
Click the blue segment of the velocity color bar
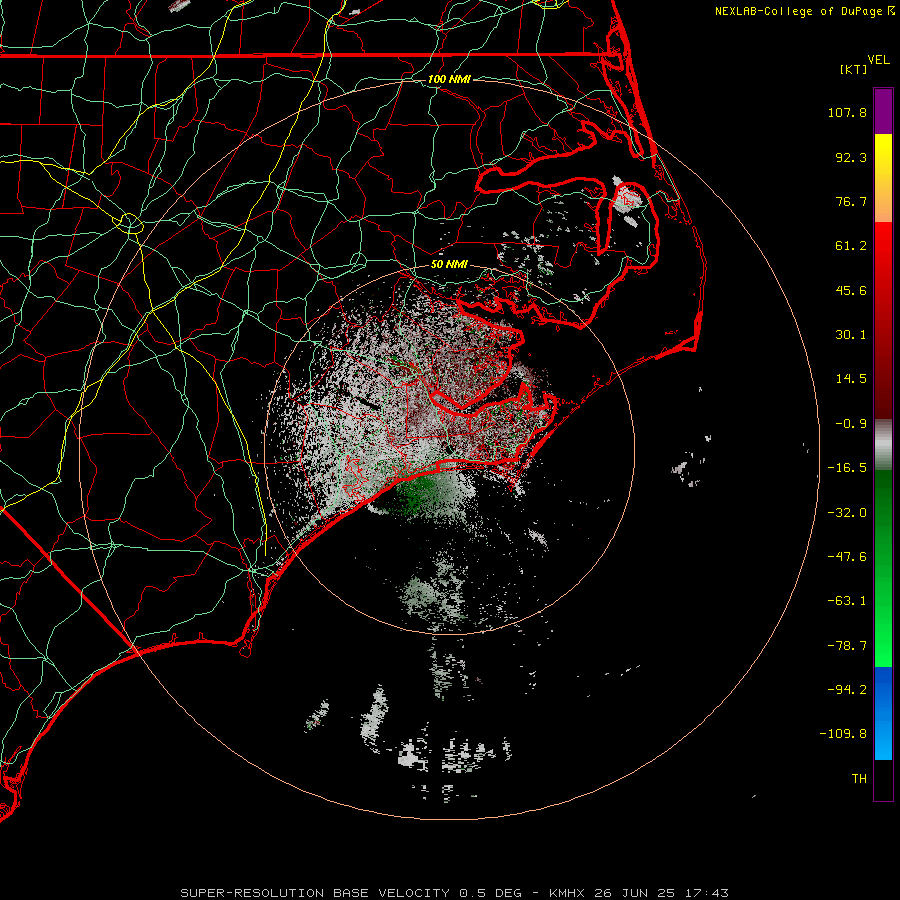click(x=883, y=713)
